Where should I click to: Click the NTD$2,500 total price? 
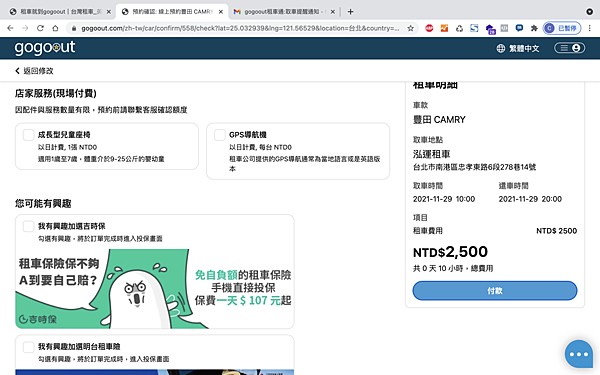(x=450, y=252)
